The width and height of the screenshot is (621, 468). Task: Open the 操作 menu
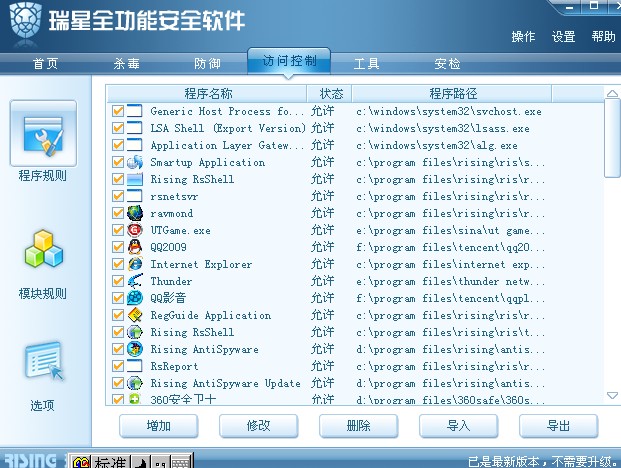click(x=523, y=37)
